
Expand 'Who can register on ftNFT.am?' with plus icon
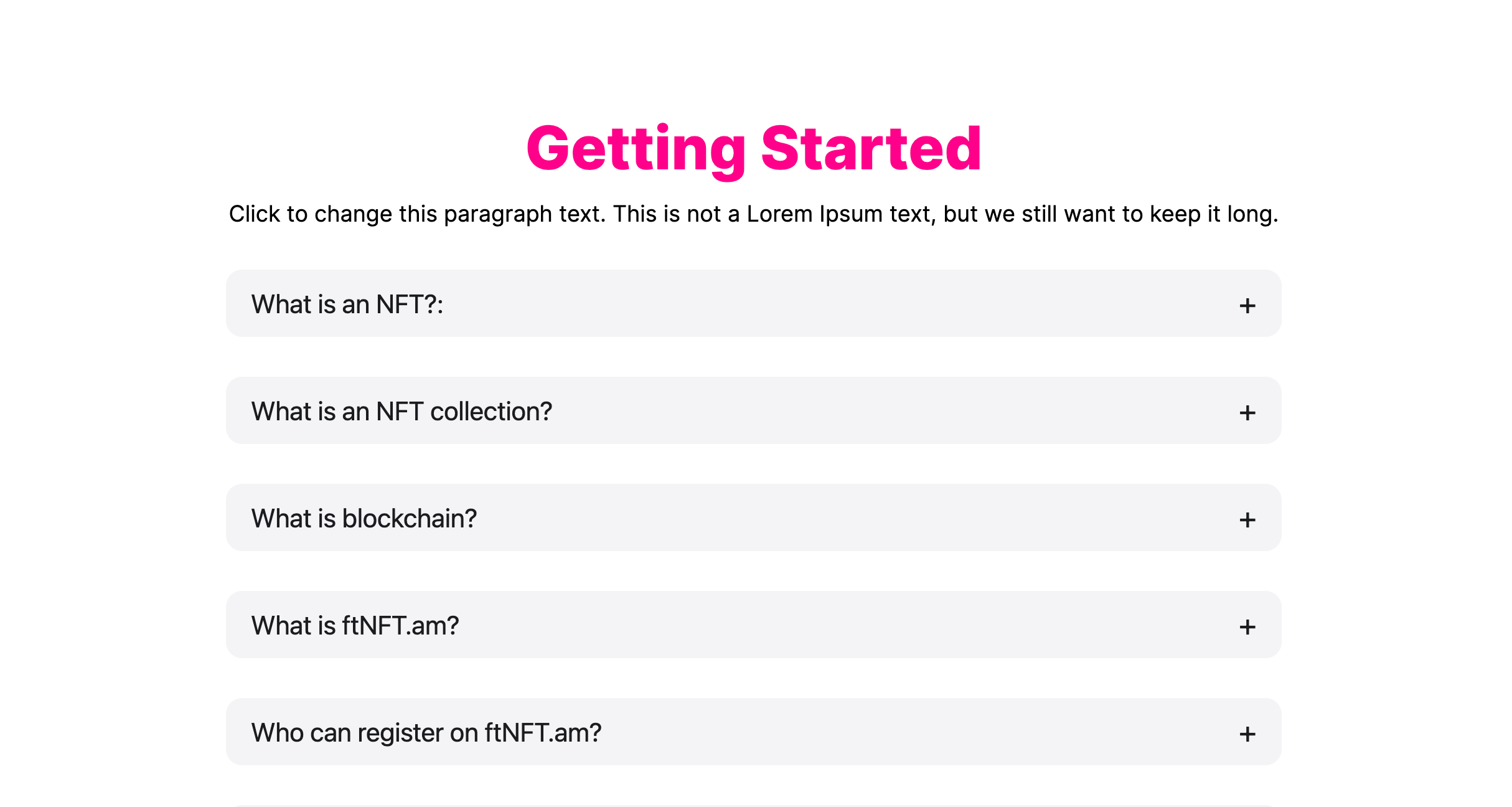point(1247,734)
